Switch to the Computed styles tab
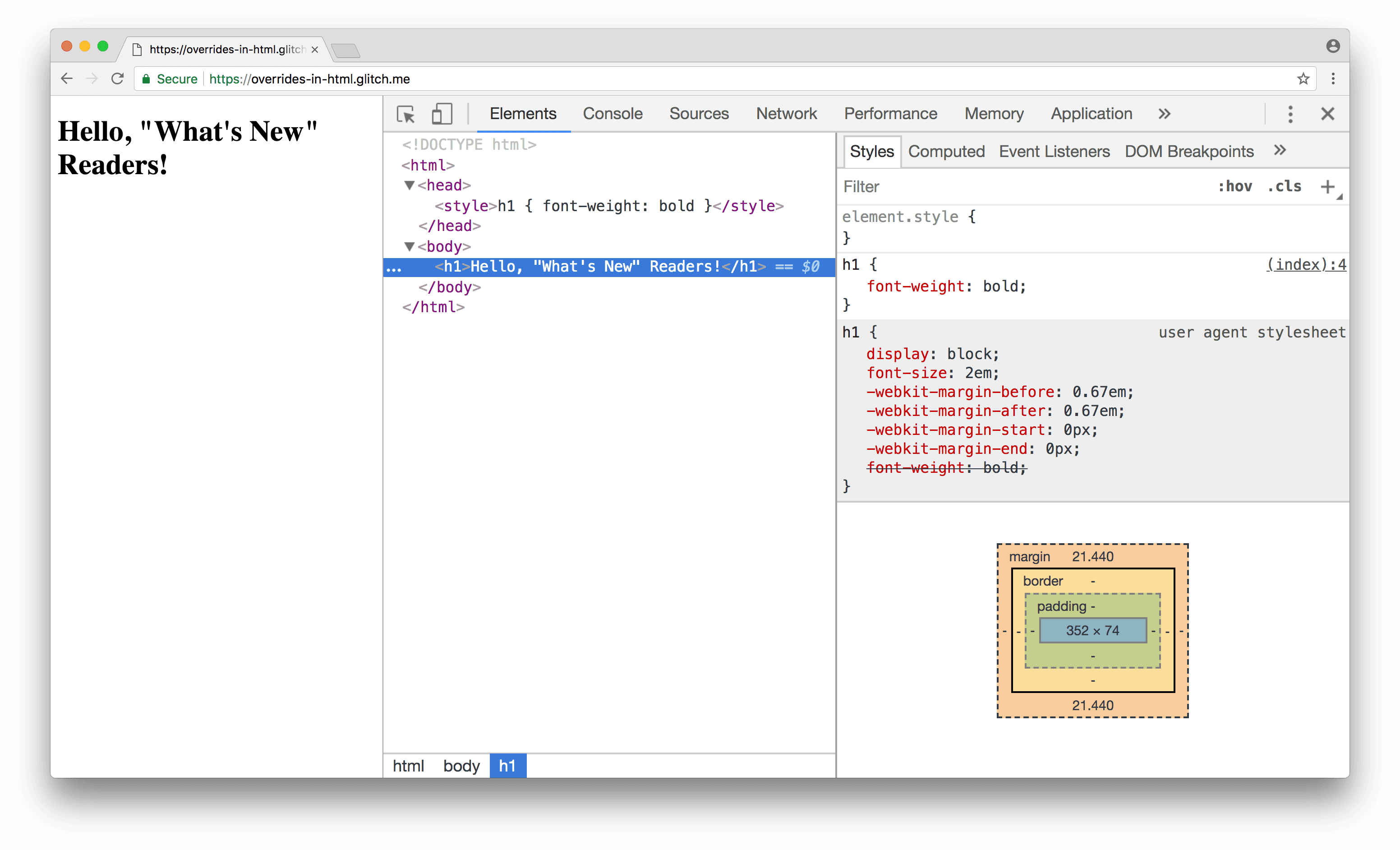The height and width of the screenshot is (850, 1400). point(945,151)
